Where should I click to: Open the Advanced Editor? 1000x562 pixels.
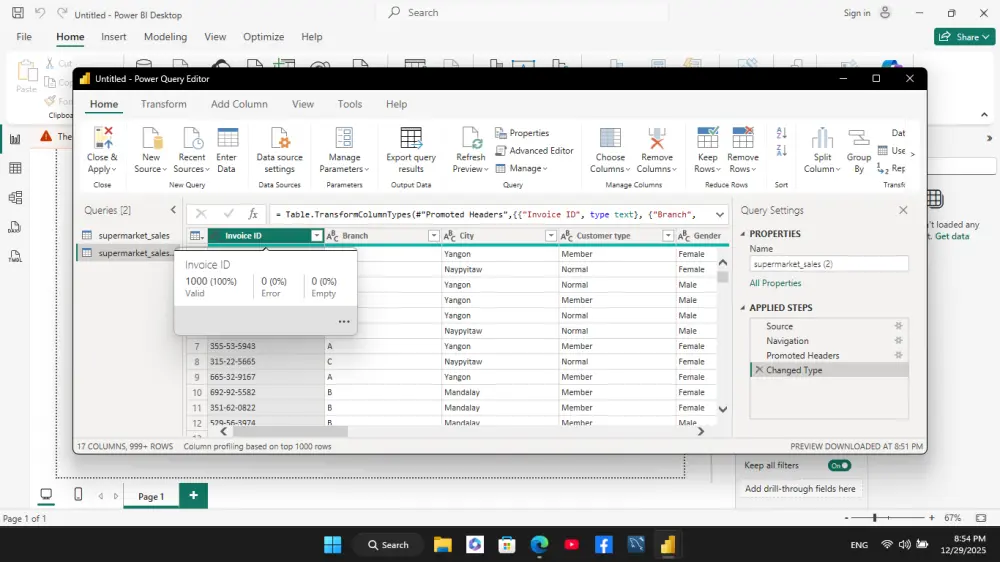(534, 151)
